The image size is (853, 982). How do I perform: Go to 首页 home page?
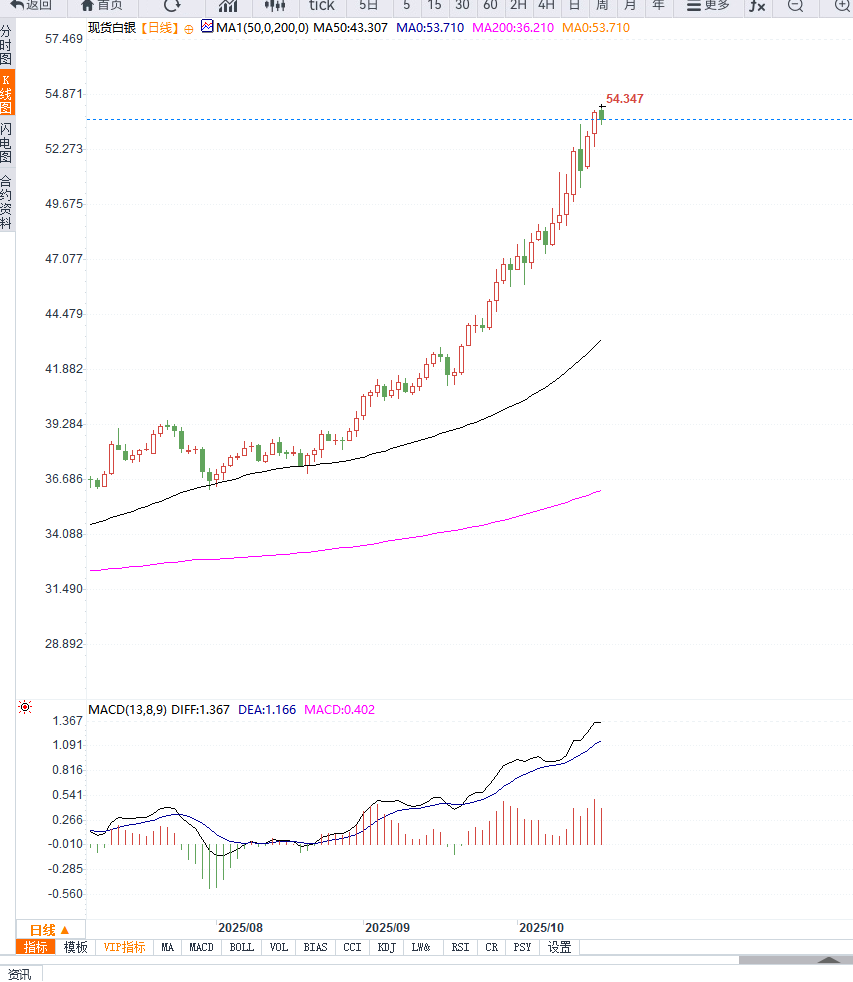tap(101, 6)
